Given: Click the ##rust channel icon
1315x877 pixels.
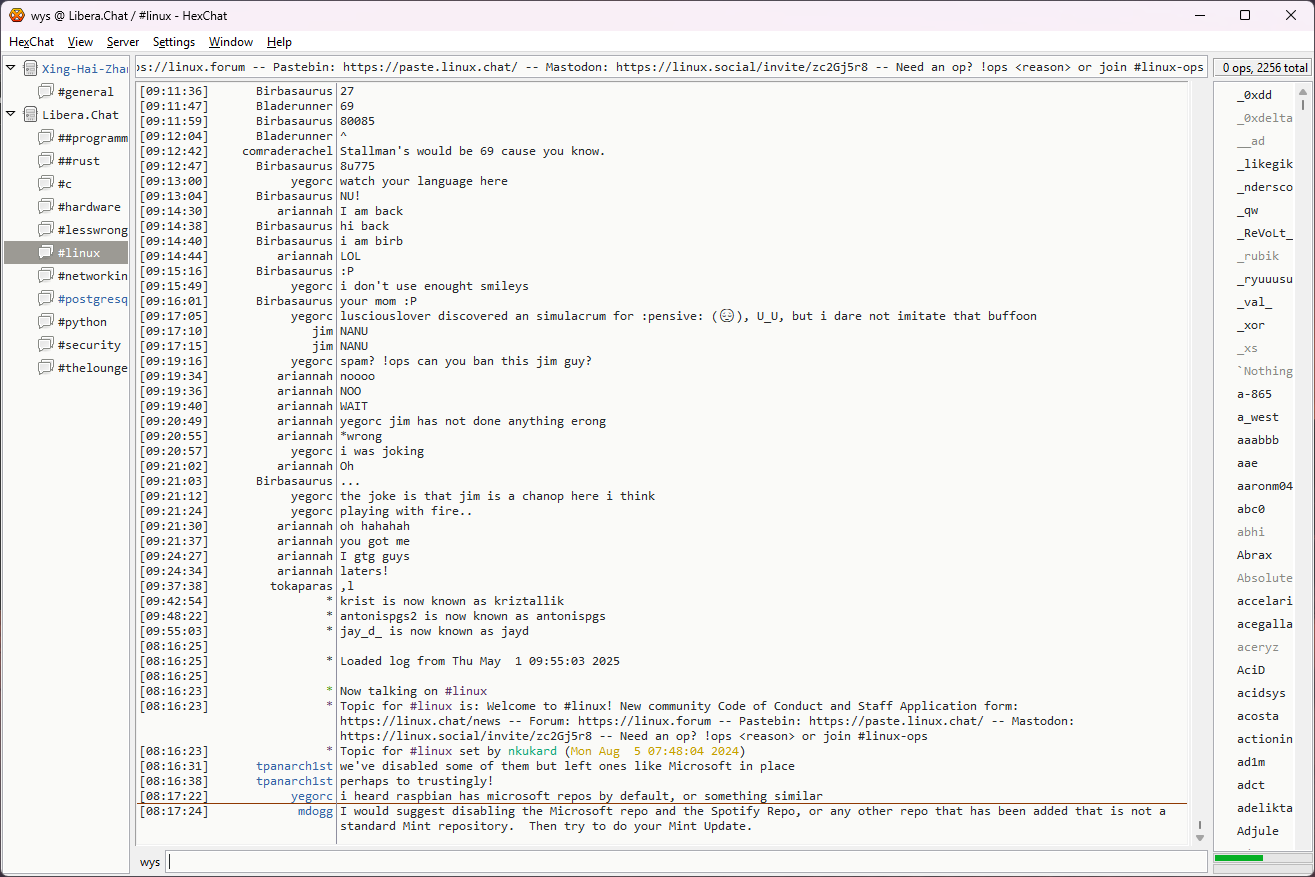Looking at the screenshot, I should tap(46, 161).
